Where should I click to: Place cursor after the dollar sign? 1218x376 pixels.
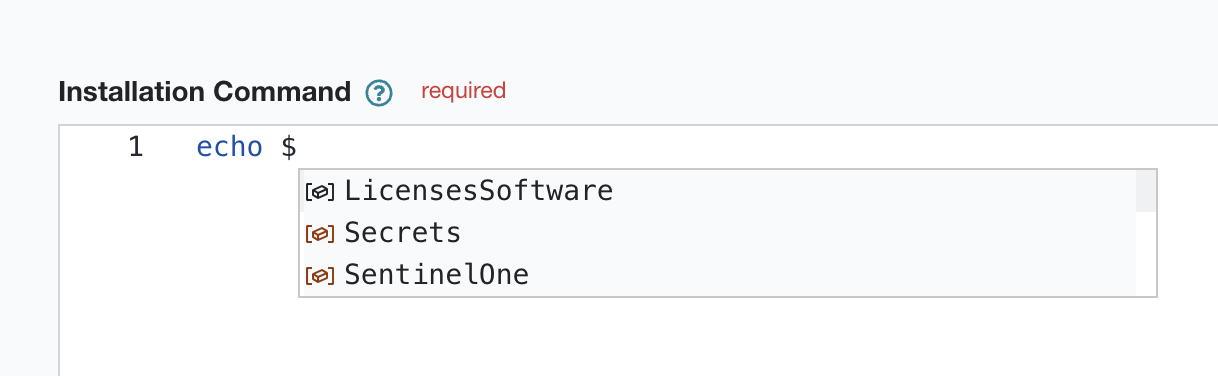click(x=298, y=148)
